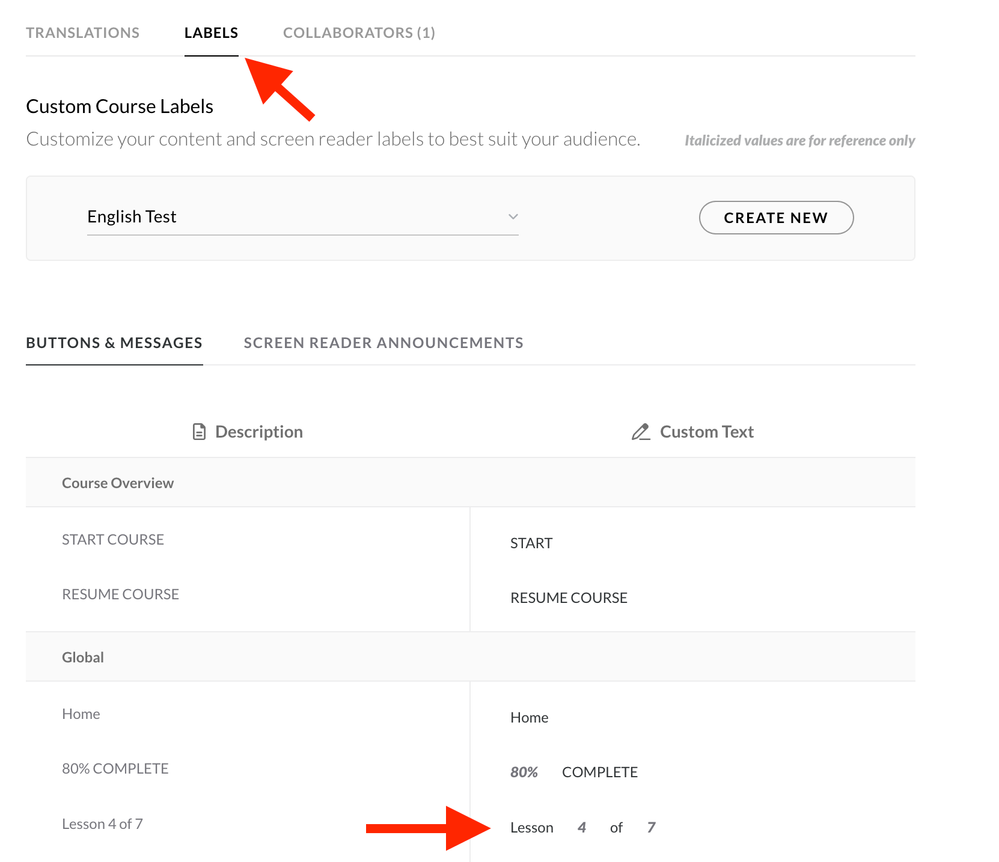Select the Labels tab
The height and width of the screenshot is (862, 999).
click(211, 33)
